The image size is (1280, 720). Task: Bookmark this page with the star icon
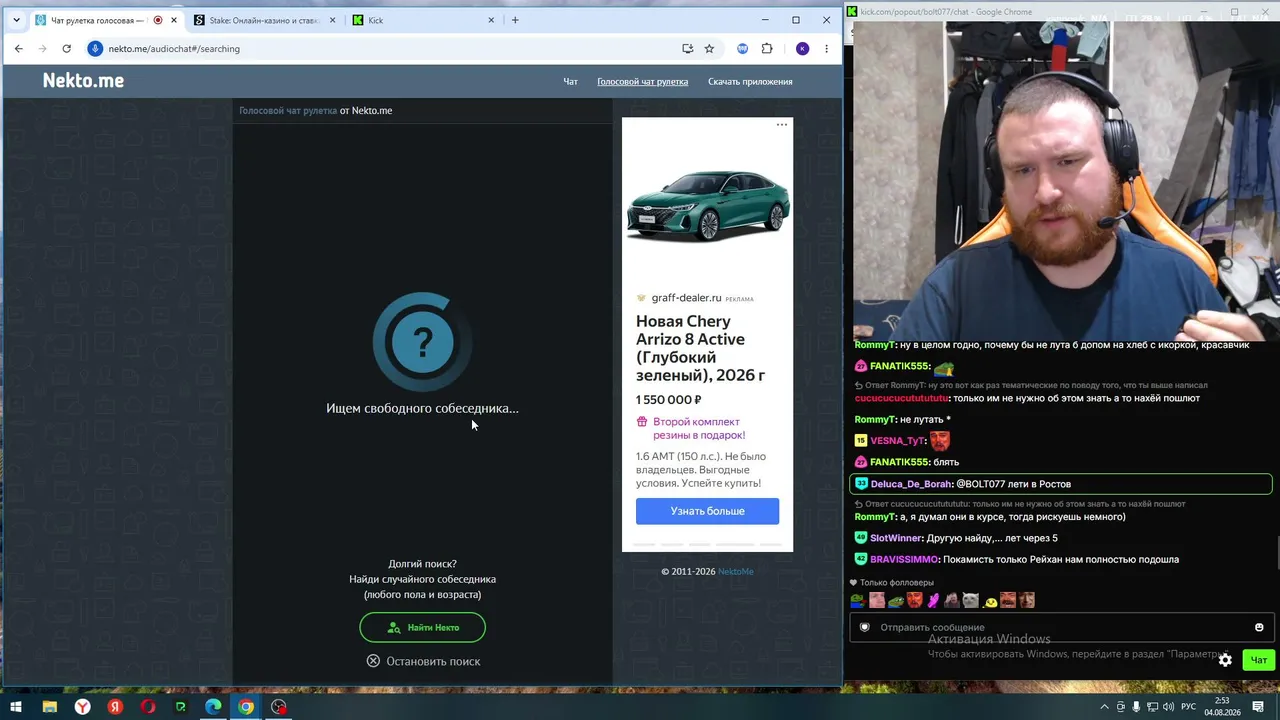pyautogui.click(x=709, y=48)
